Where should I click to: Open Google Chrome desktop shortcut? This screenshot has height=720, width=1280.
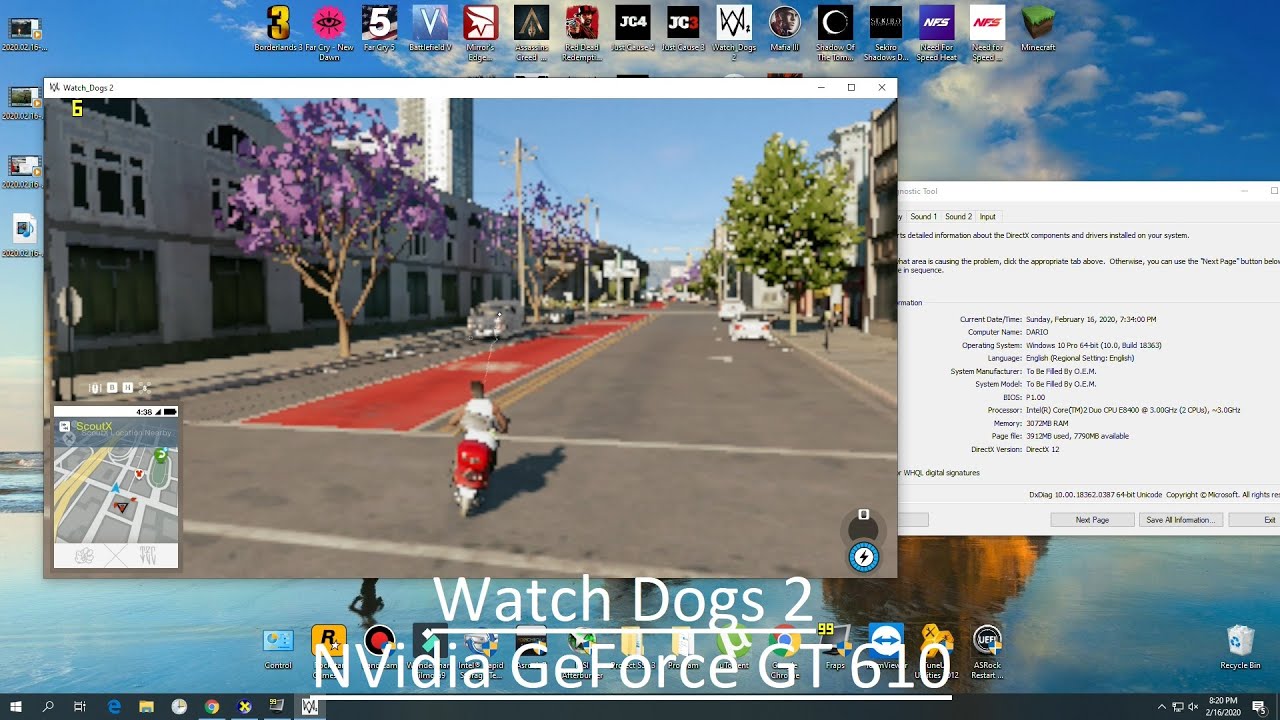784,652
